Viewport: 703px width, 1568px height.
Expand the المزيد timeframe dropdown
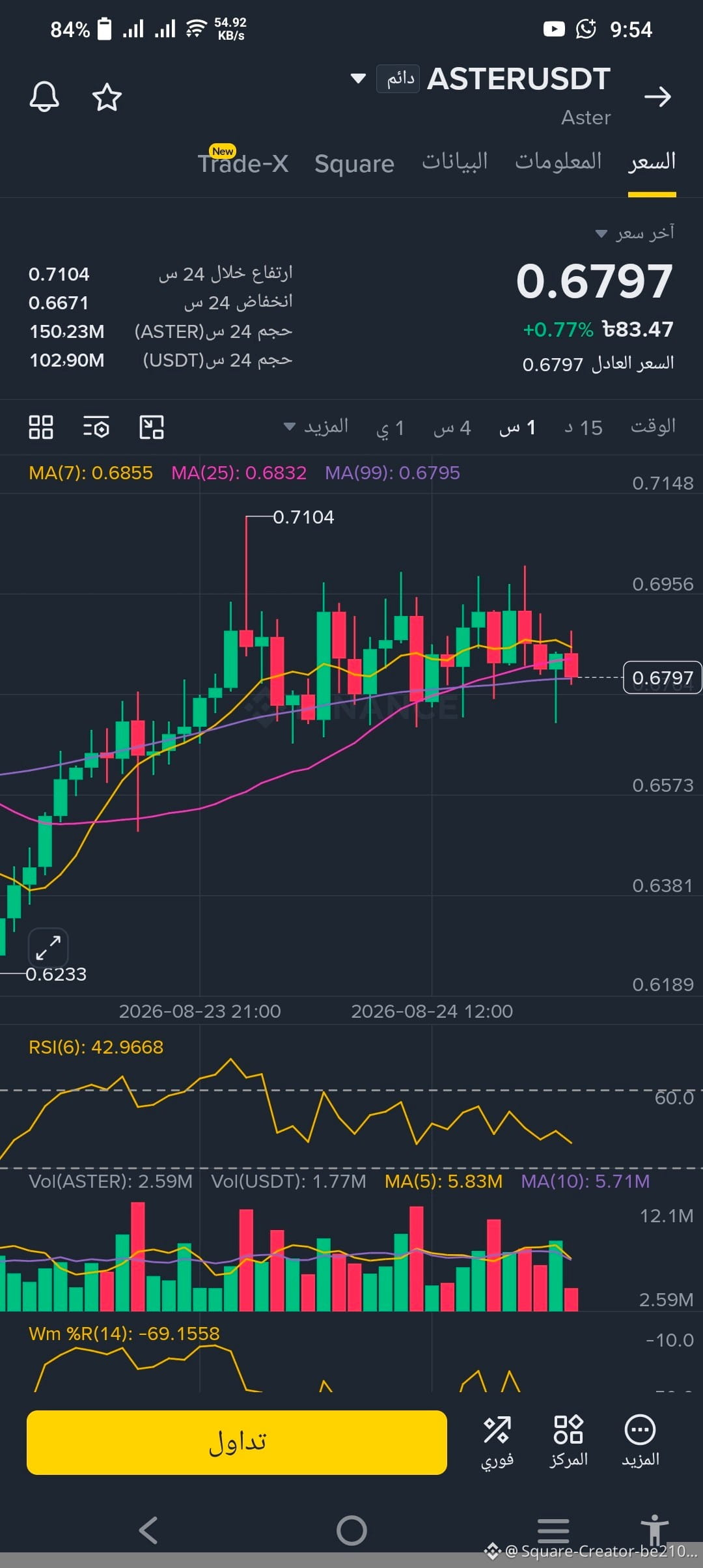point(316,427)
